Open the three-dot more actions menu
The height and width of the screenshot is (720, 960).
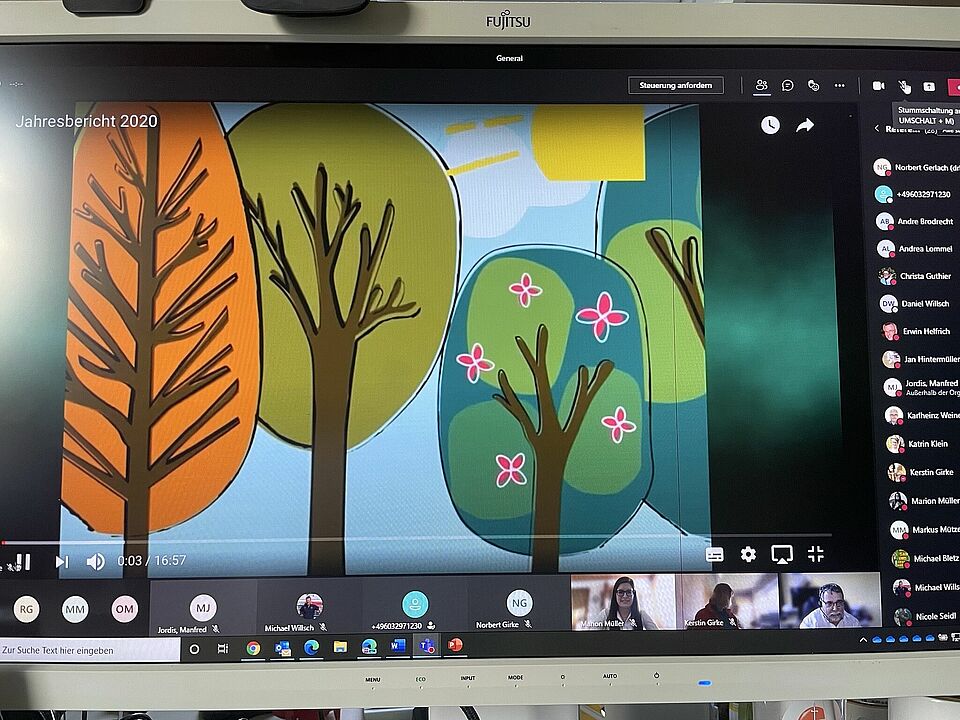click(839, 86)
